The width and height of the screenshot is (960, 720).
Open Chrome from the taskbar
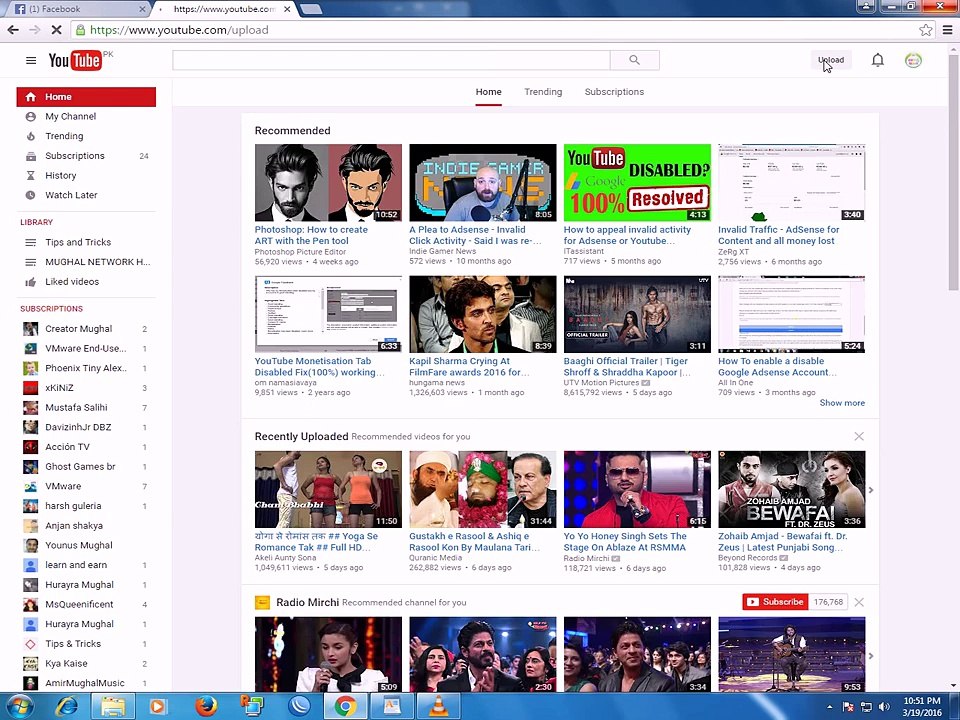(x=345, y=707)
